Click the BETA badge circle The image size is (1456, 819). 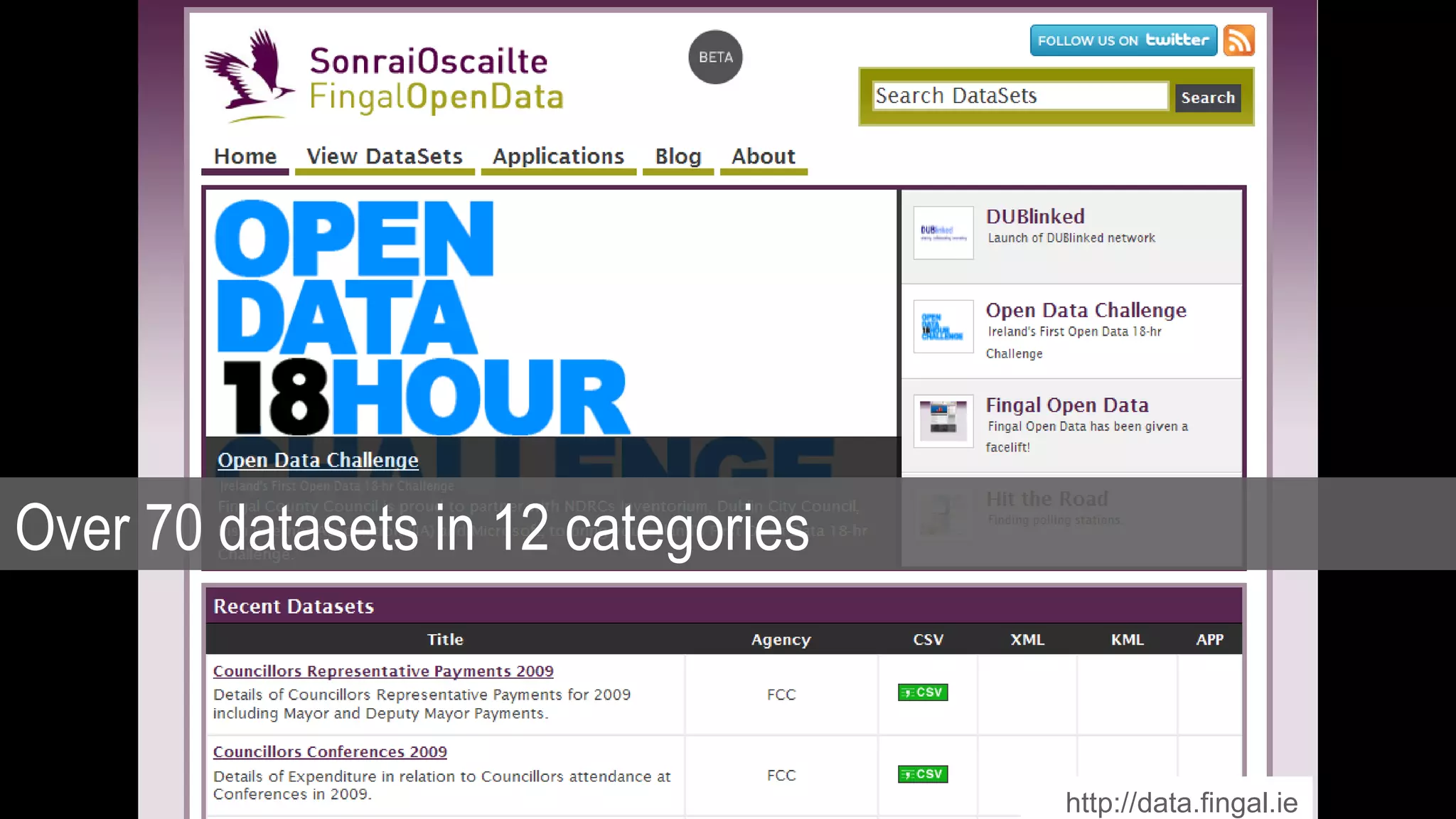(x=715, y=57)
